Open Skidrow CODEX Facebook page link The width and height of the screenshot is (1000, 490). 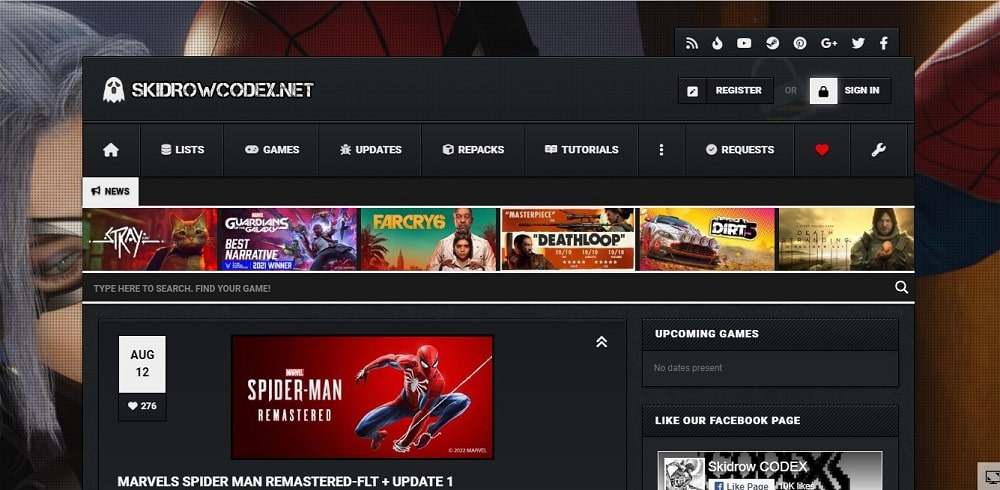coord(758,466)
